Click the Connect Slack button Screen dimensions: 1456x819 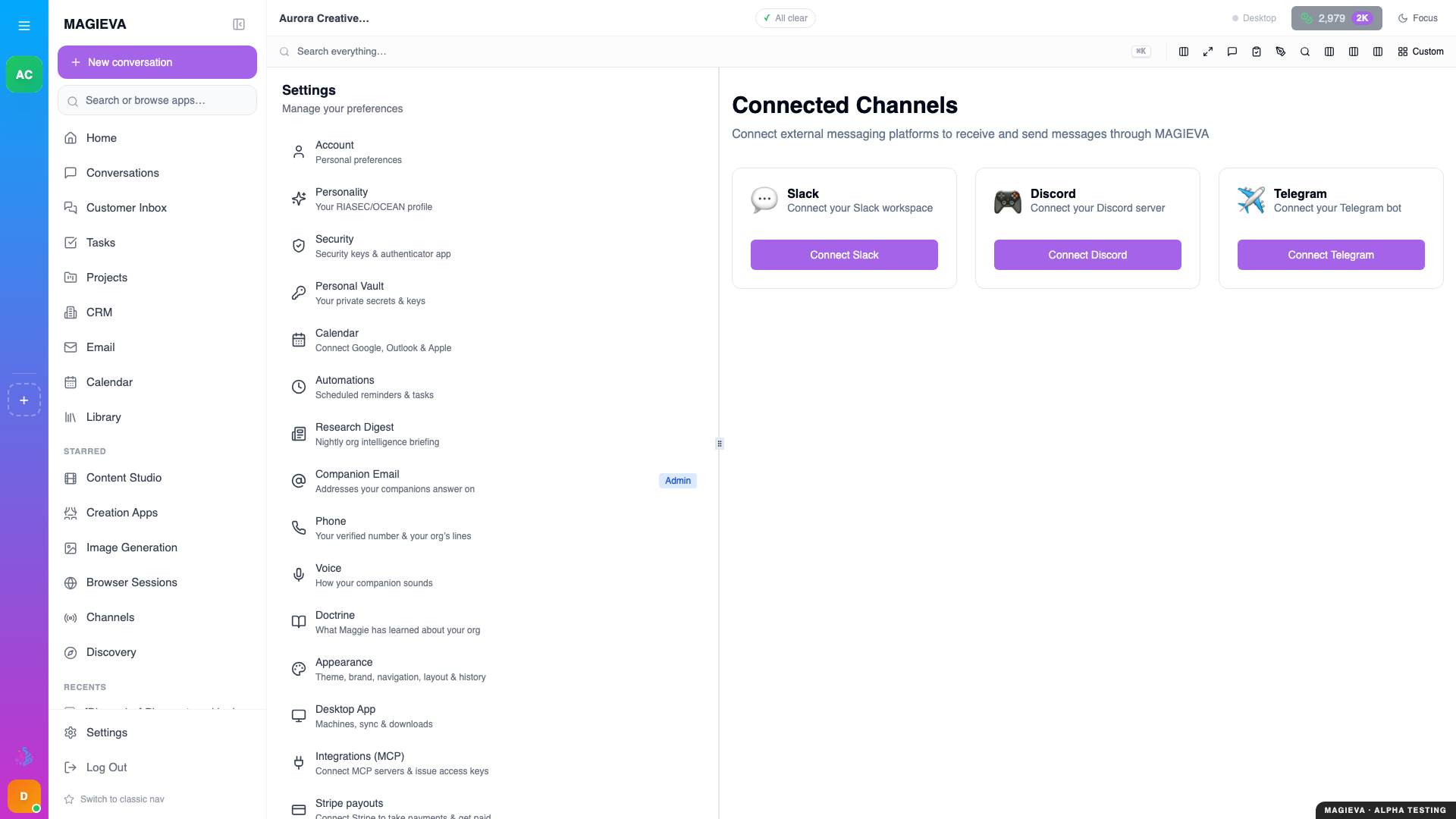[844, 255]
